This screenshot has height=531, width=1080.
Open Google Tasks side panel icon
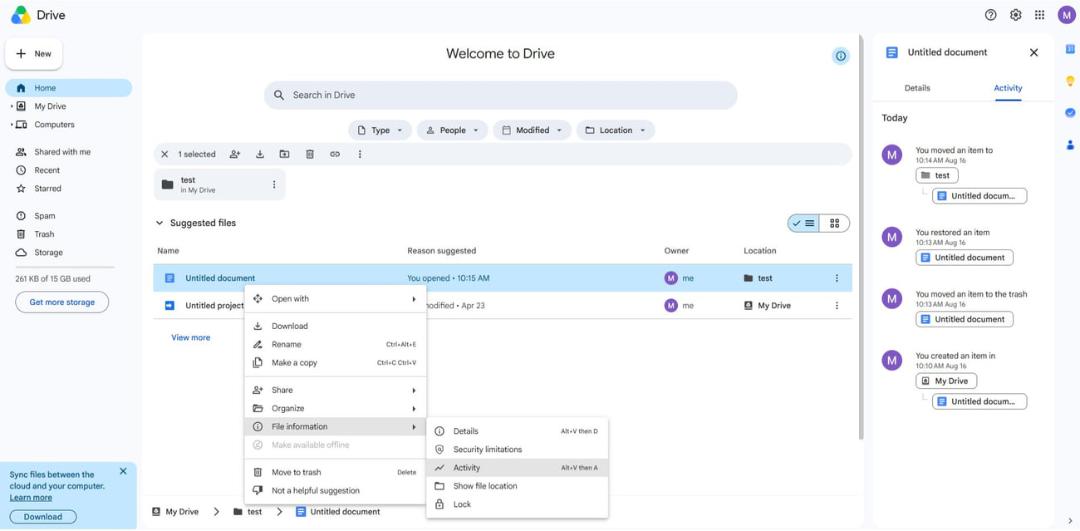[x=1070, y=112]
